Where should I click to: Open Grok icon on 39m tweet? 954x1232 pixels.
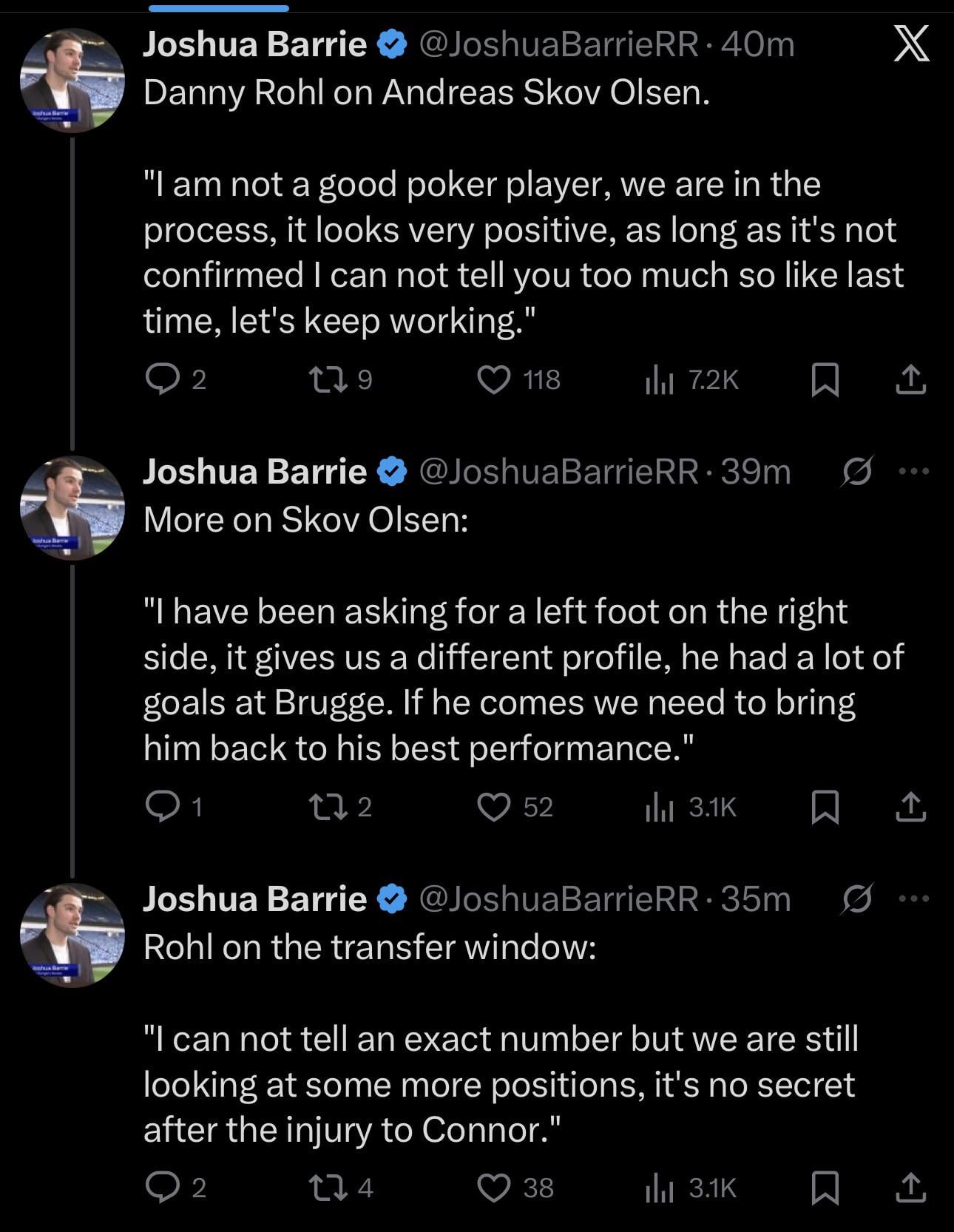pyautogui.click(x=857, y=471)
